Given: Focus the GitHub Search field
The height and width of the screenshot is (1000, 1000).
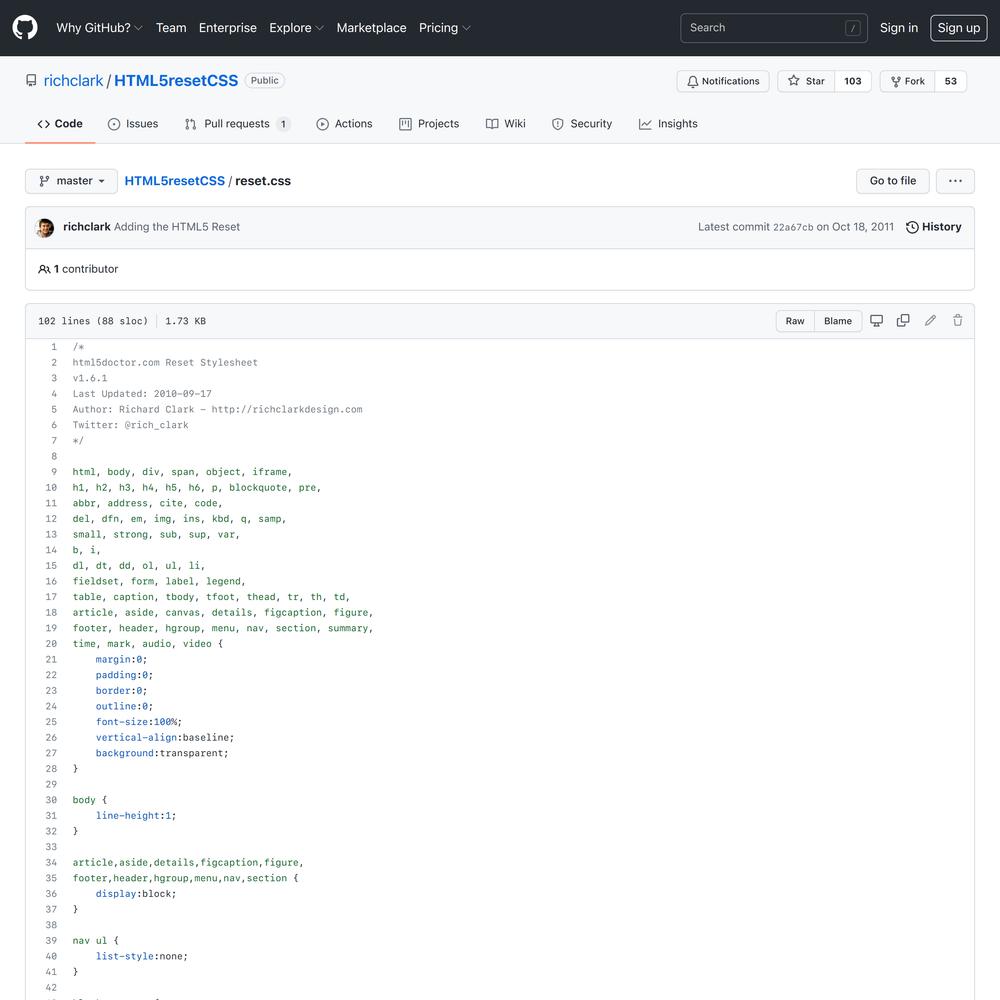Looking at the screenshot, I should (x=774, y=28).
